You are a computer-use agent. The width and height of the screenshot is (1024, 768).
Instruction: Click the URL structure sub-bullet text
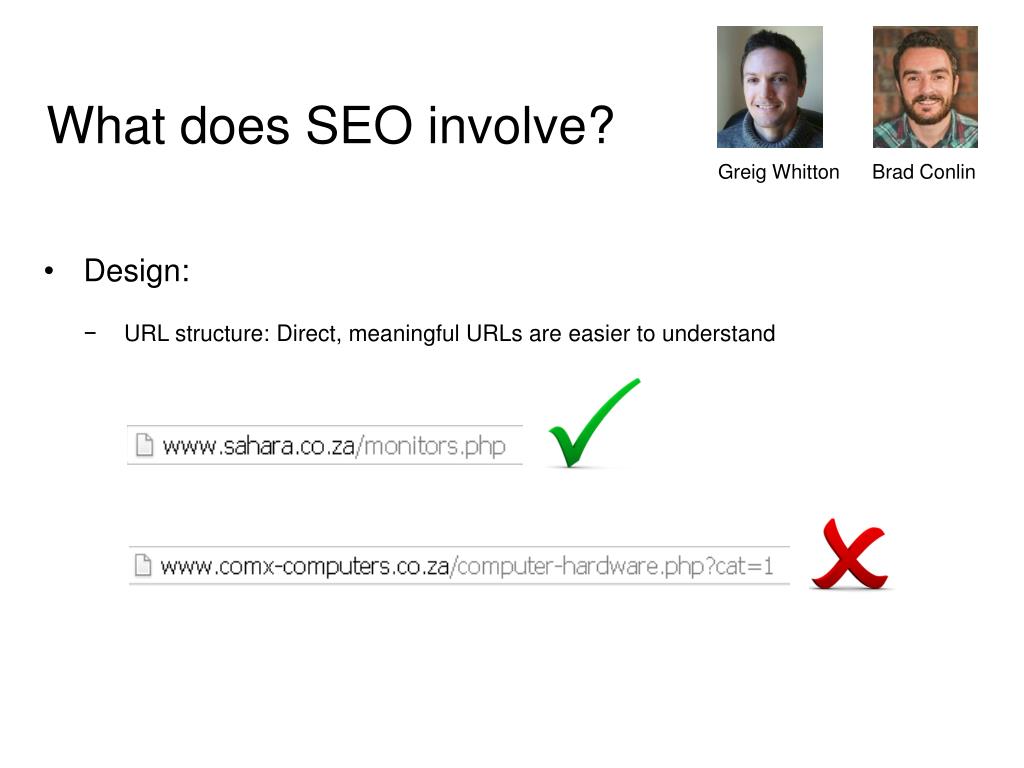(449, 334)
